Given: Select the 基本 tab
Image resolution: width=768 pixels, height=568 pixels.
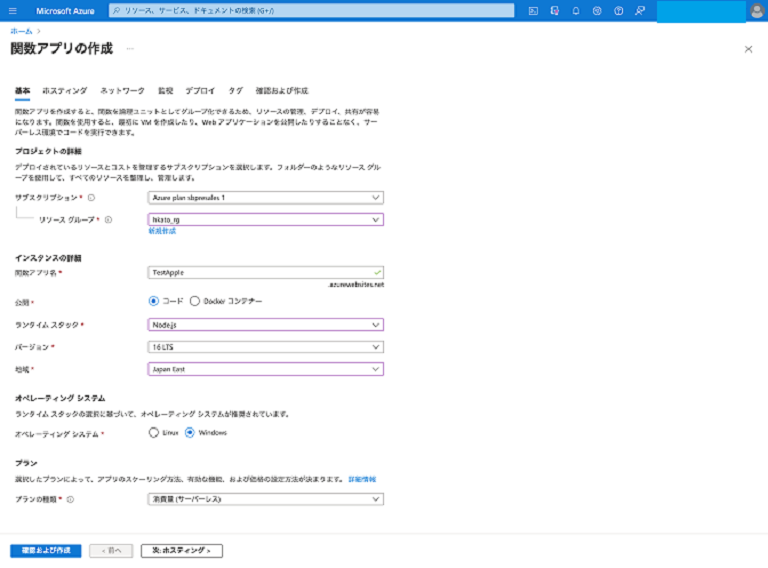Looking at the screenshot, I should point(23,91).
